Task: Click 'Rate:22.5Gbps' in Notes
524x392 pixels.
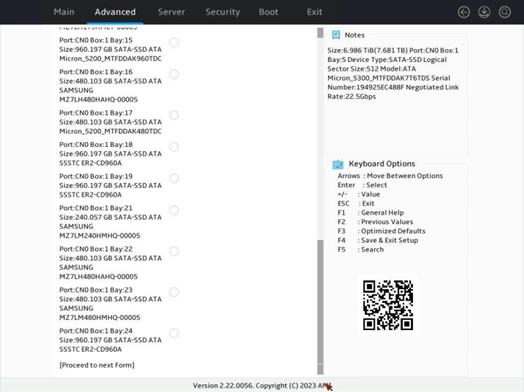Action: coord(352,97)
